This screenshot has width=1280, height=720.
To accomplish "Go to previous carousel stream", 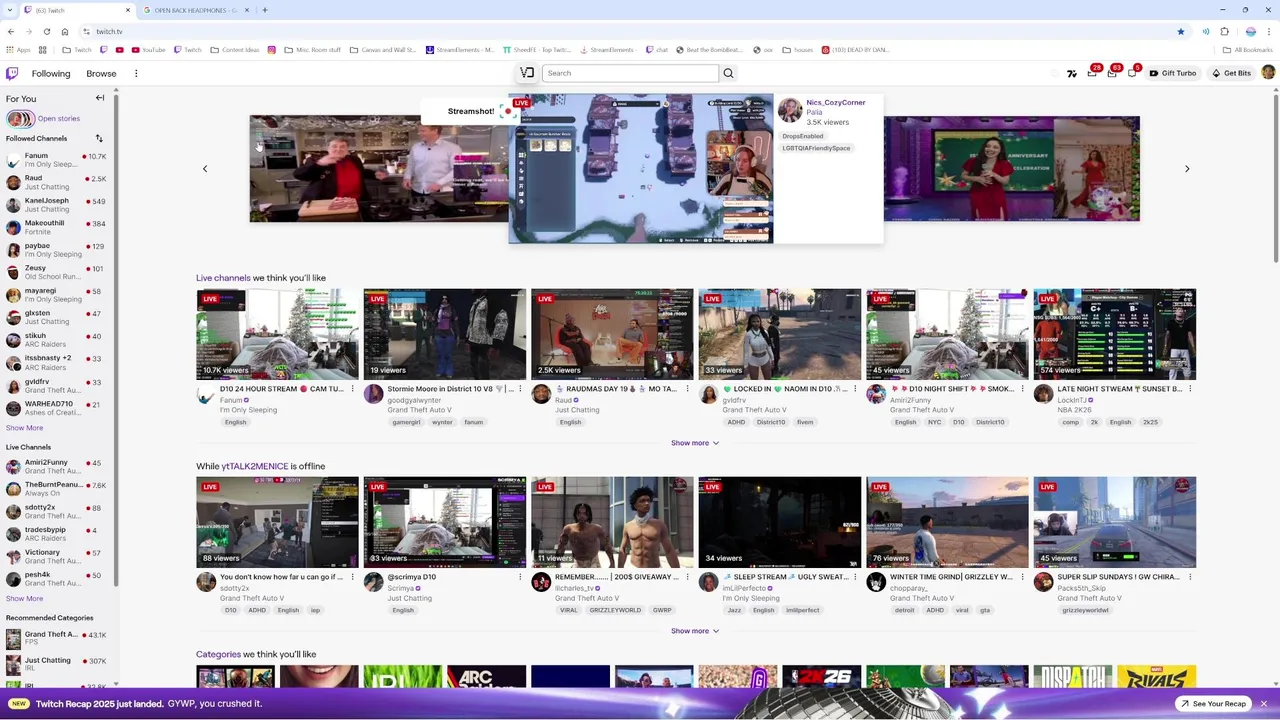I will [x=205, y=169].
